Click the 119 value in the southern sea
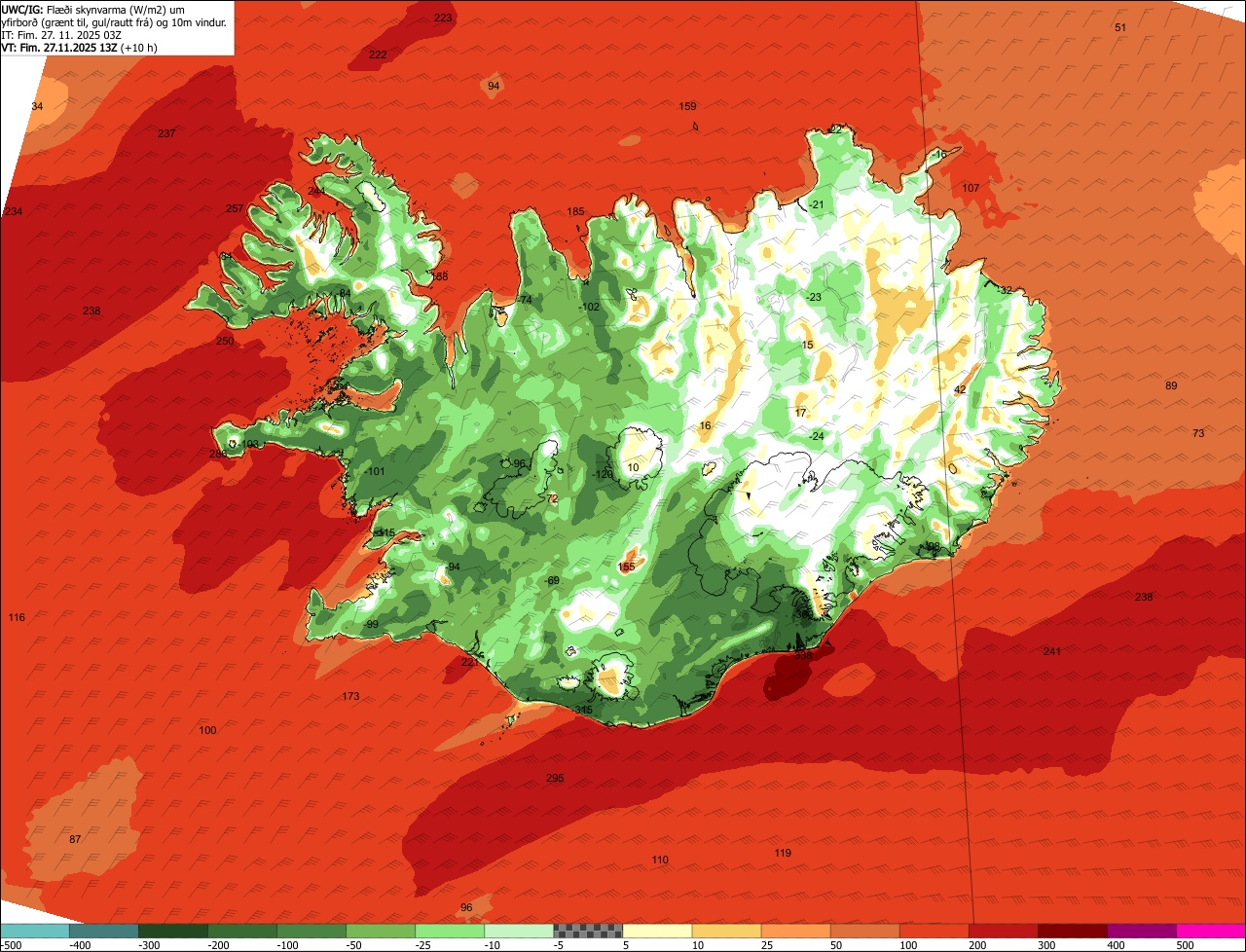 pos(783,853)
